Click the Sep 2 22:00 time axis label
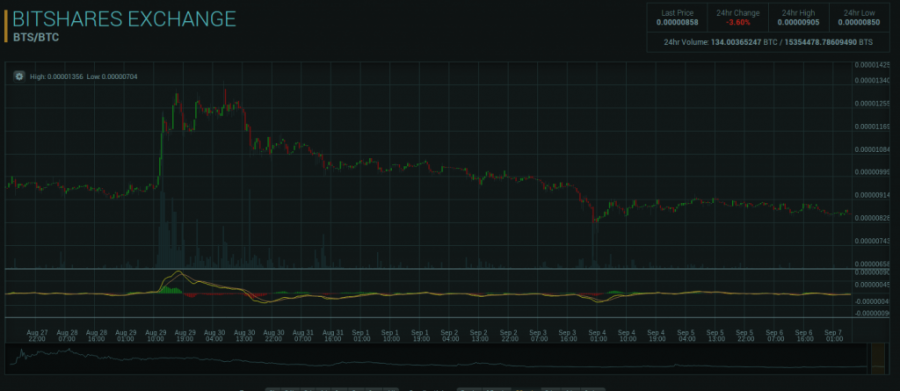Screen dimensions: 900x391 click(x=509, y=335)
